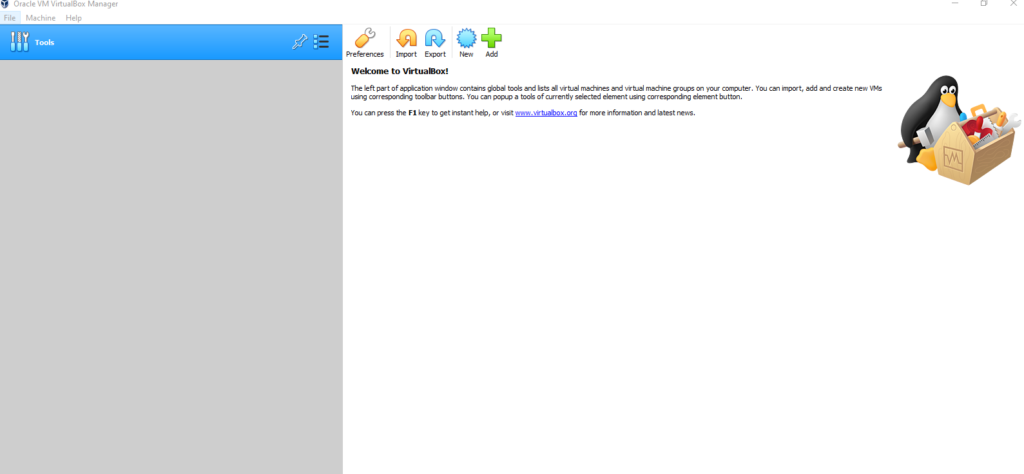
Task: Click the empty gray machine list area
Action: click(170, 260)
